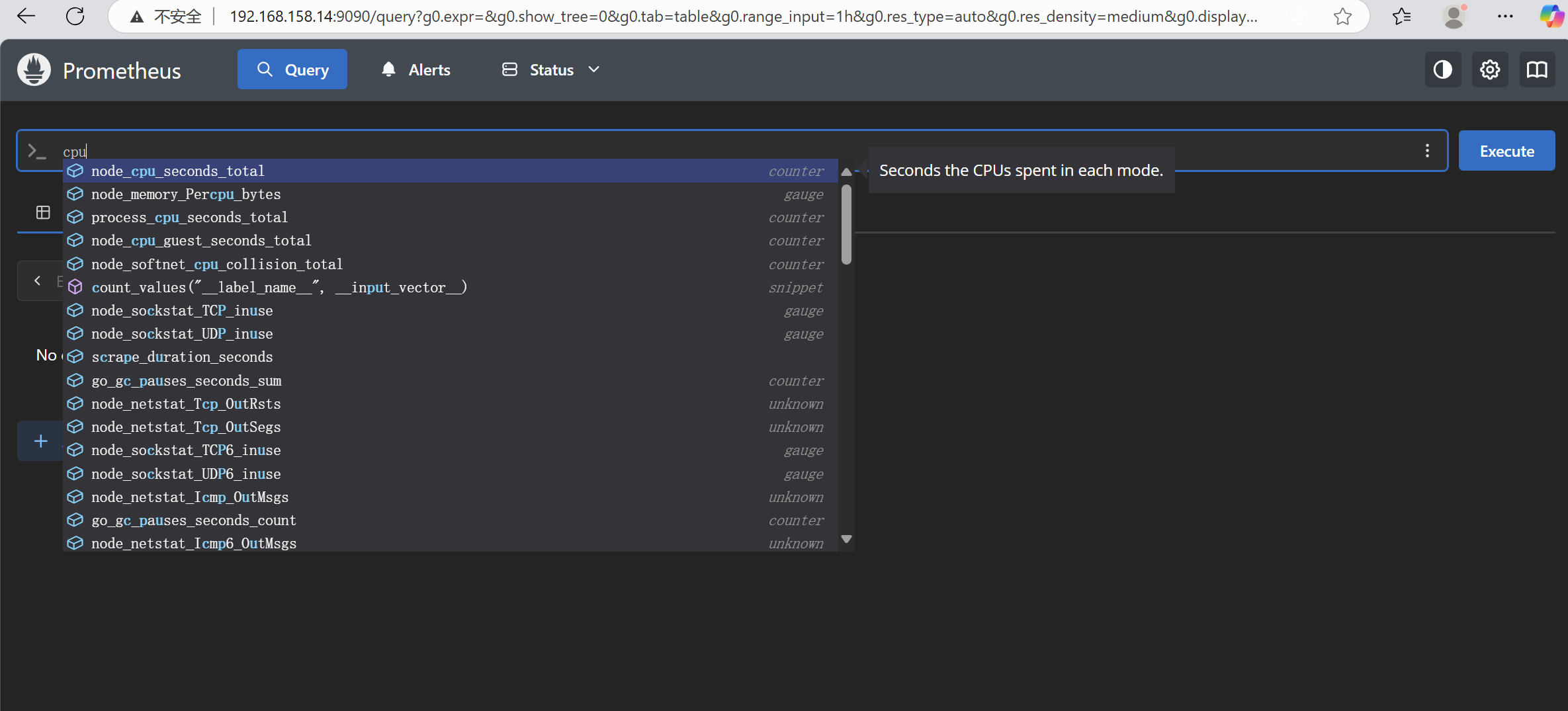Choose process_cpu_seconds_total from autocomplete
The height and width of the screenshot is (711, 1568).
pyautogui.click(x=451, y=218)
